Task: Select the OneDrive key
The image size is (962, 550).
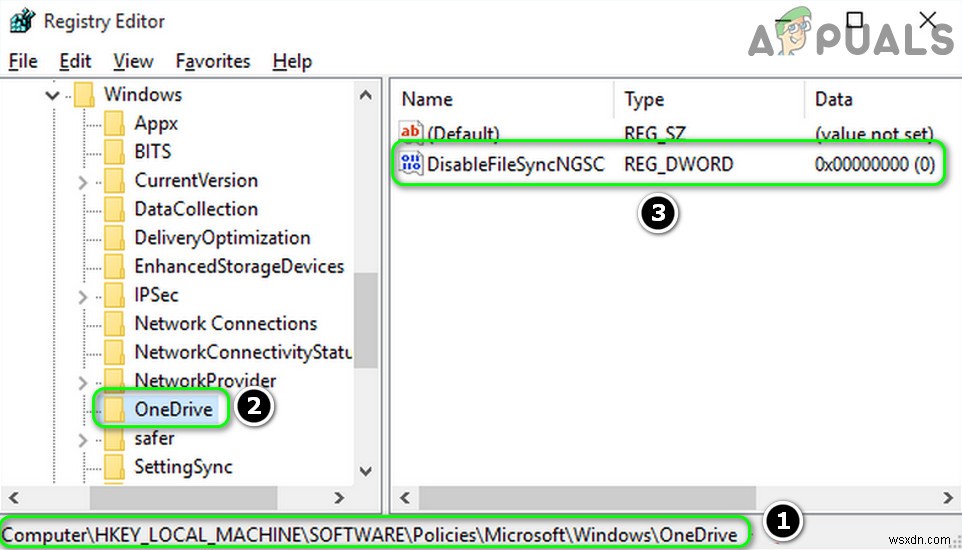Action: [174, 409]
